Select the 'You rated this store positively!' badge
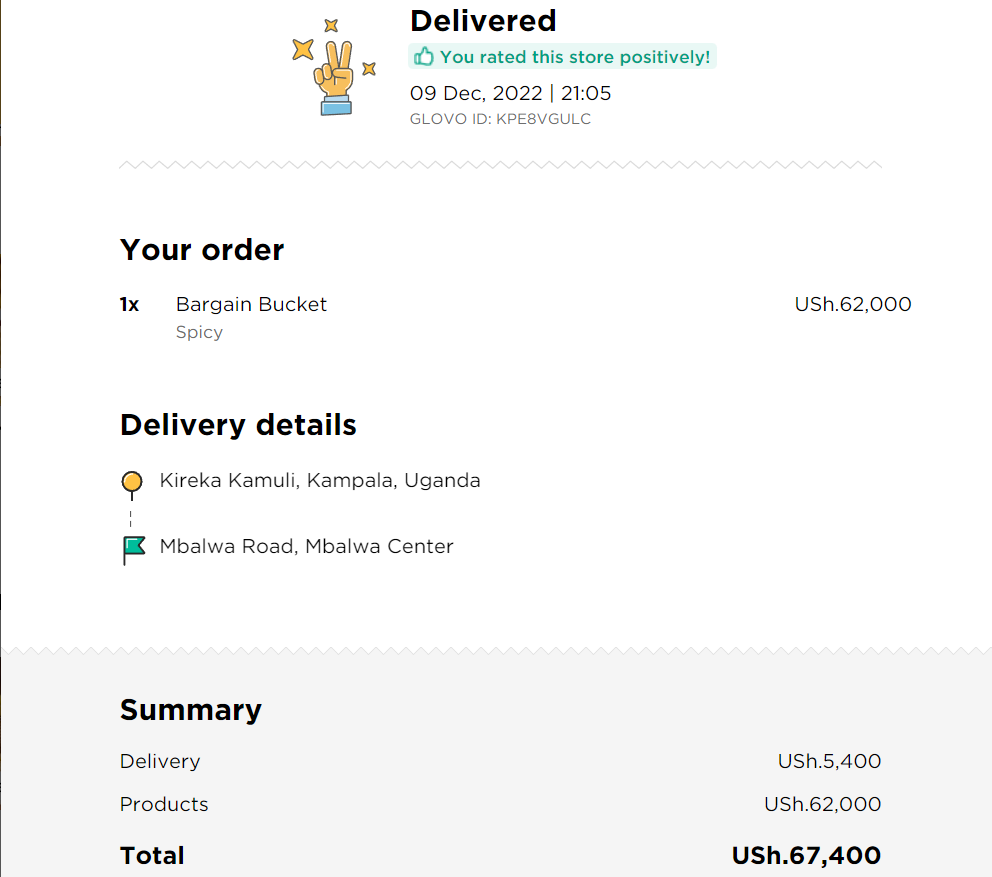This screenshot has width=992, height=877. click(x=562, y=56)
